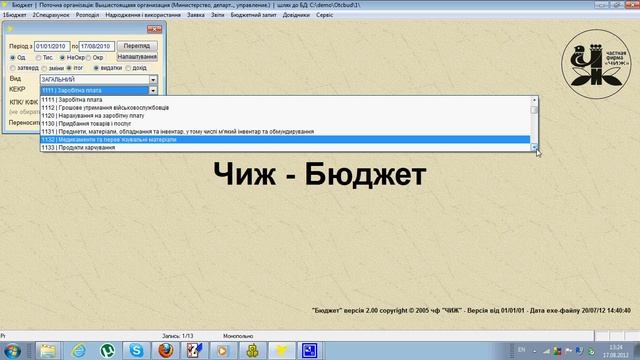Open the blue square taskbar app

[309, 351]
